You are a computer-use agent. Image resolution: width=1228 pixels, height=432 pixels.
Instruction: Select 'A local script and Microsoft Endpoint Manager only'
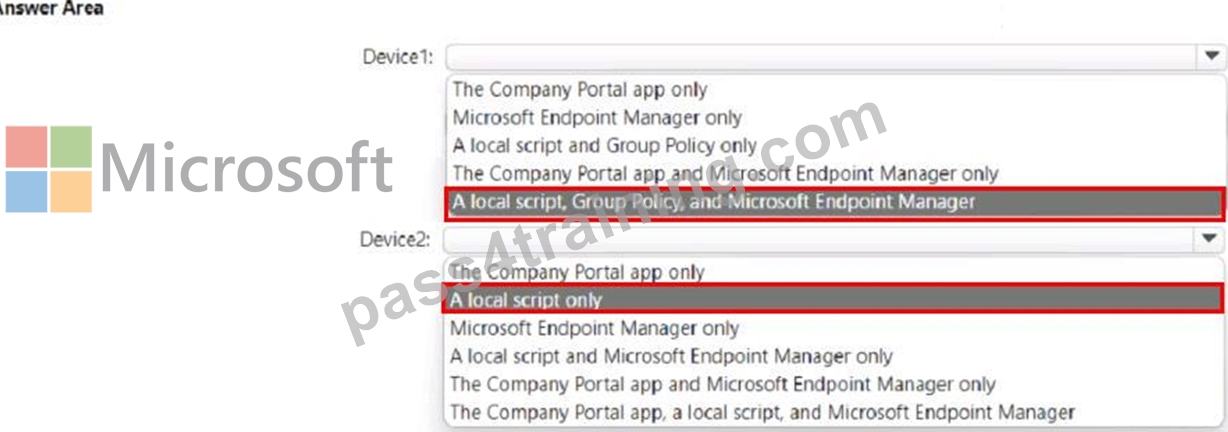pos(671,356)
